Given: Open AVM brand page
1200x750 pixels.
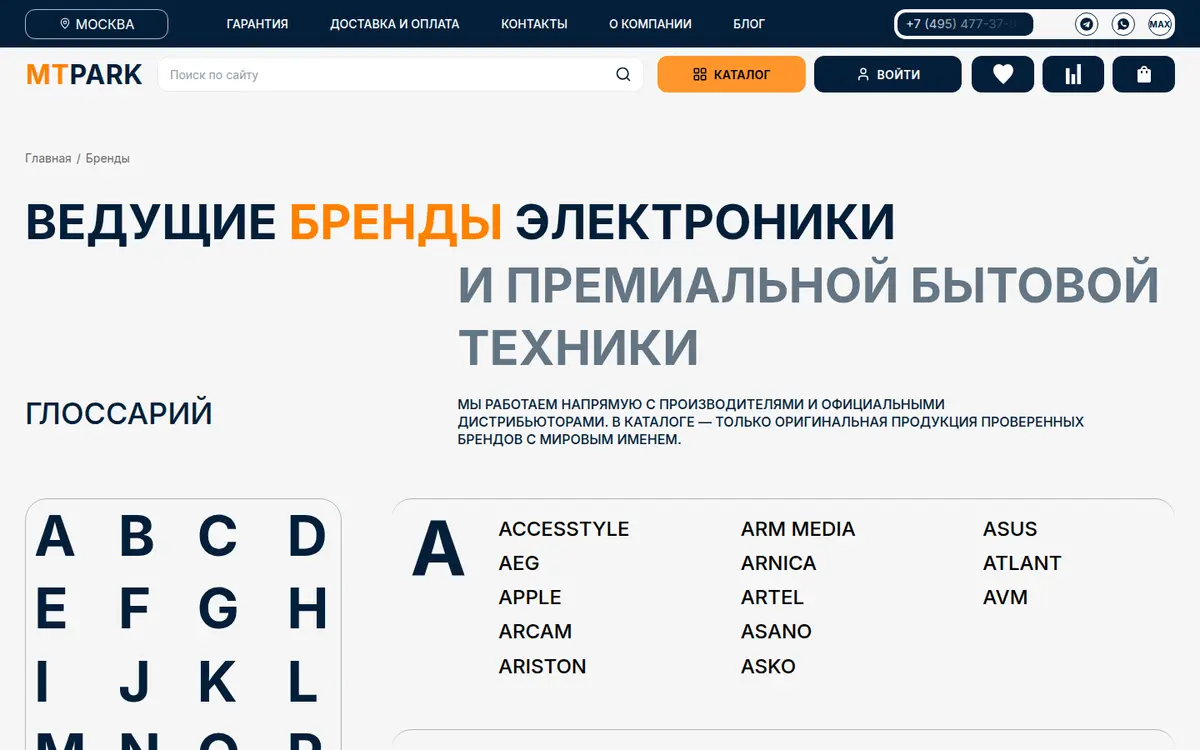Looking at the screenshot, I should click(x=1005, y=597).
